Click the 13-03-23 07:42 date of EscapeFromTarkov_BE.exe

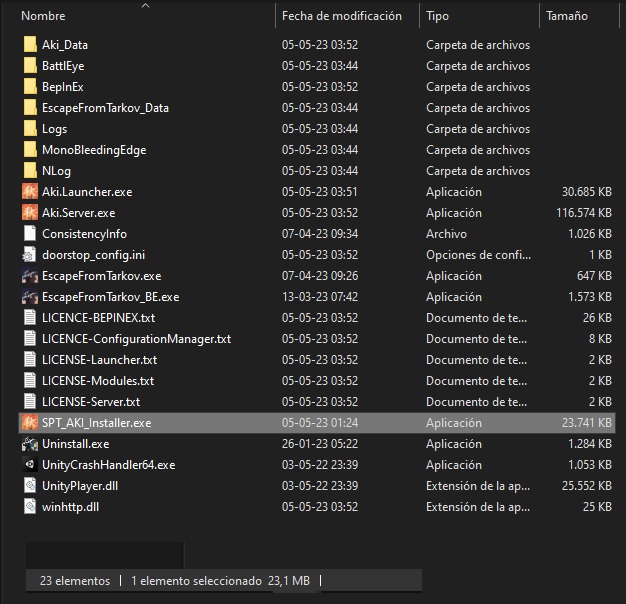(320, 297)
